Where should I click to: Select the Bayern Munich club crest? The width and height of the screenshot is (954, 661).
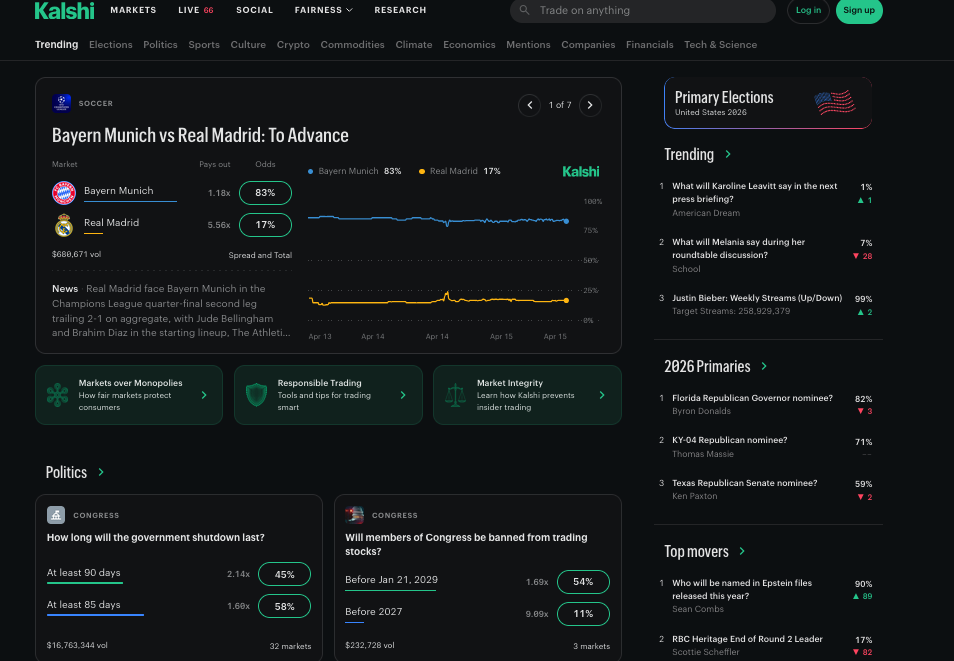64,192
